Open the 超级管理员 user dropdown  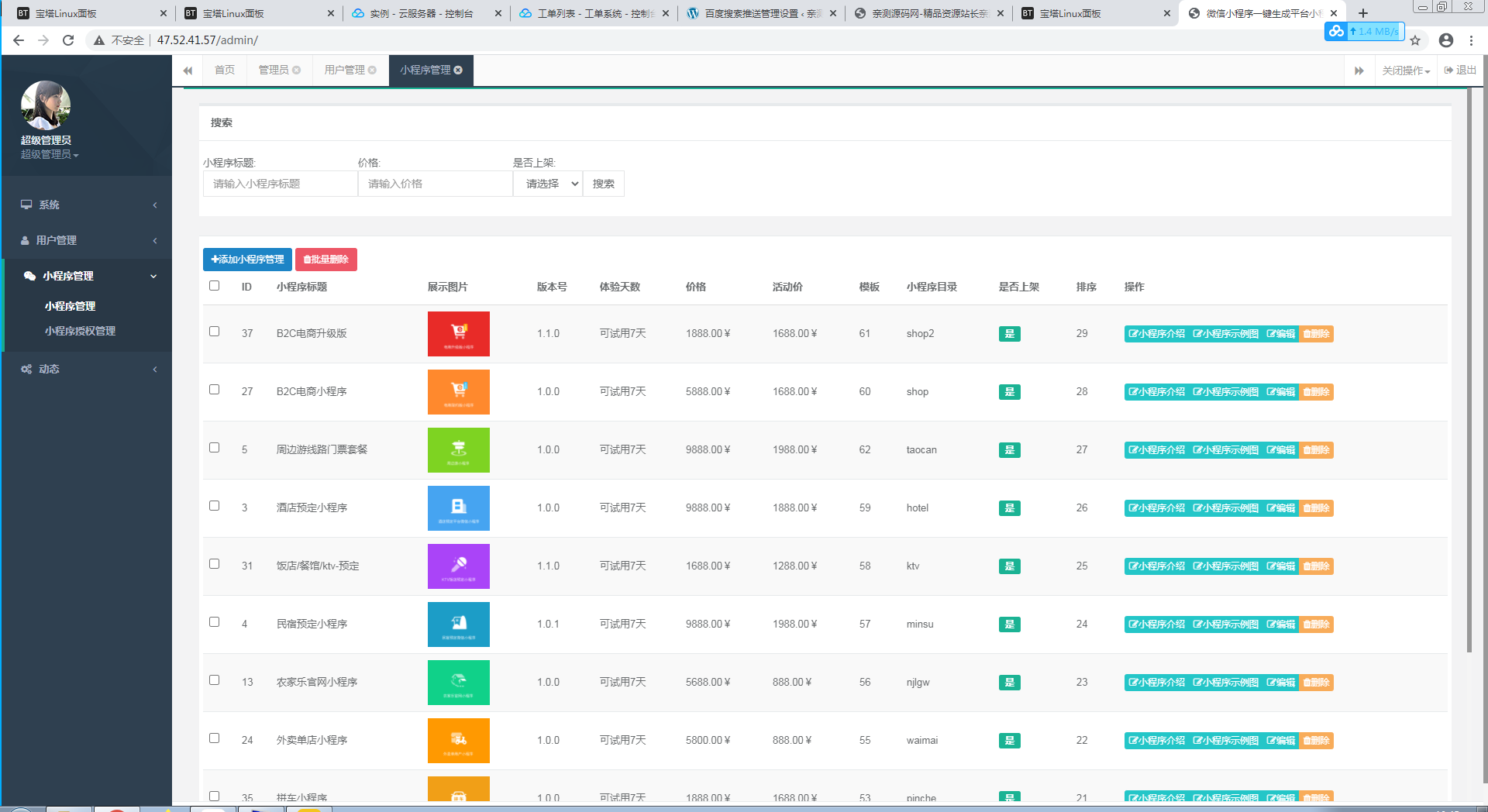tap(50, 154)
